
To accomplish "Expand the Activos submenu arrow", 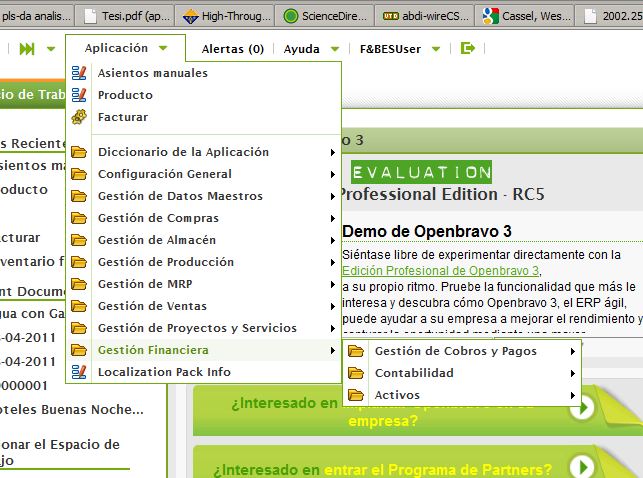I will 572,395.
